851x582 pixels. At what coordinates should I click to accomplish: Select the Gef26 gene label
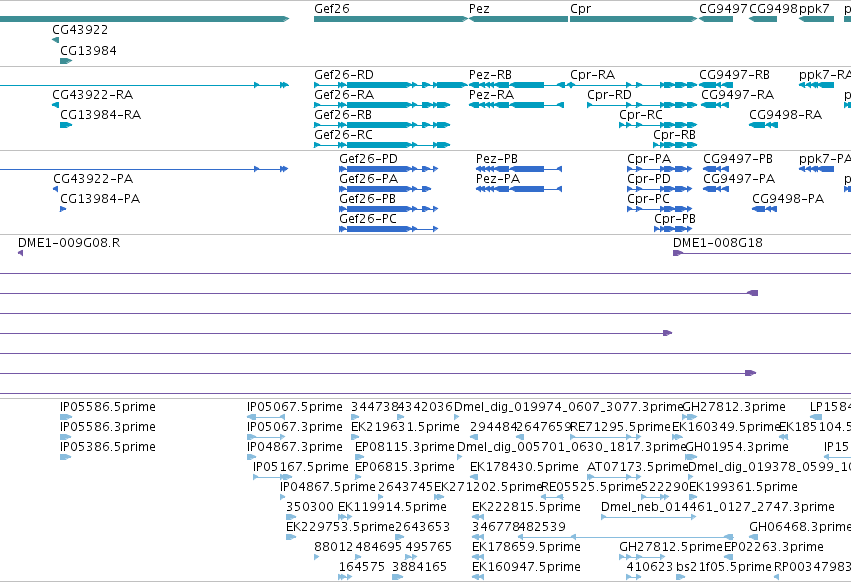click(x=332, y=9)
